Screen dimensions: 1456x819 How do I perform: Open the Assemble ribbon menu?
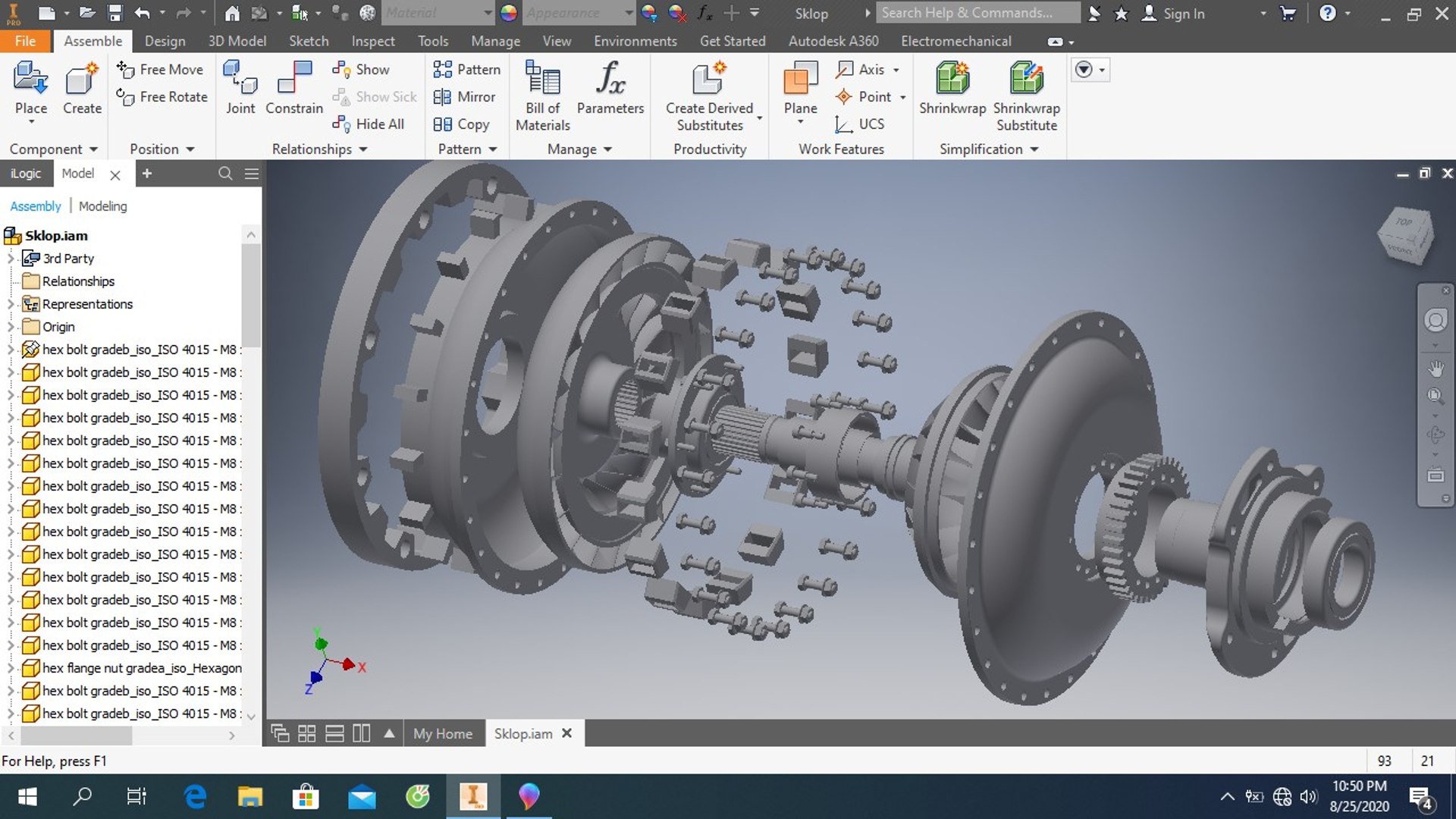pos(93,41)
